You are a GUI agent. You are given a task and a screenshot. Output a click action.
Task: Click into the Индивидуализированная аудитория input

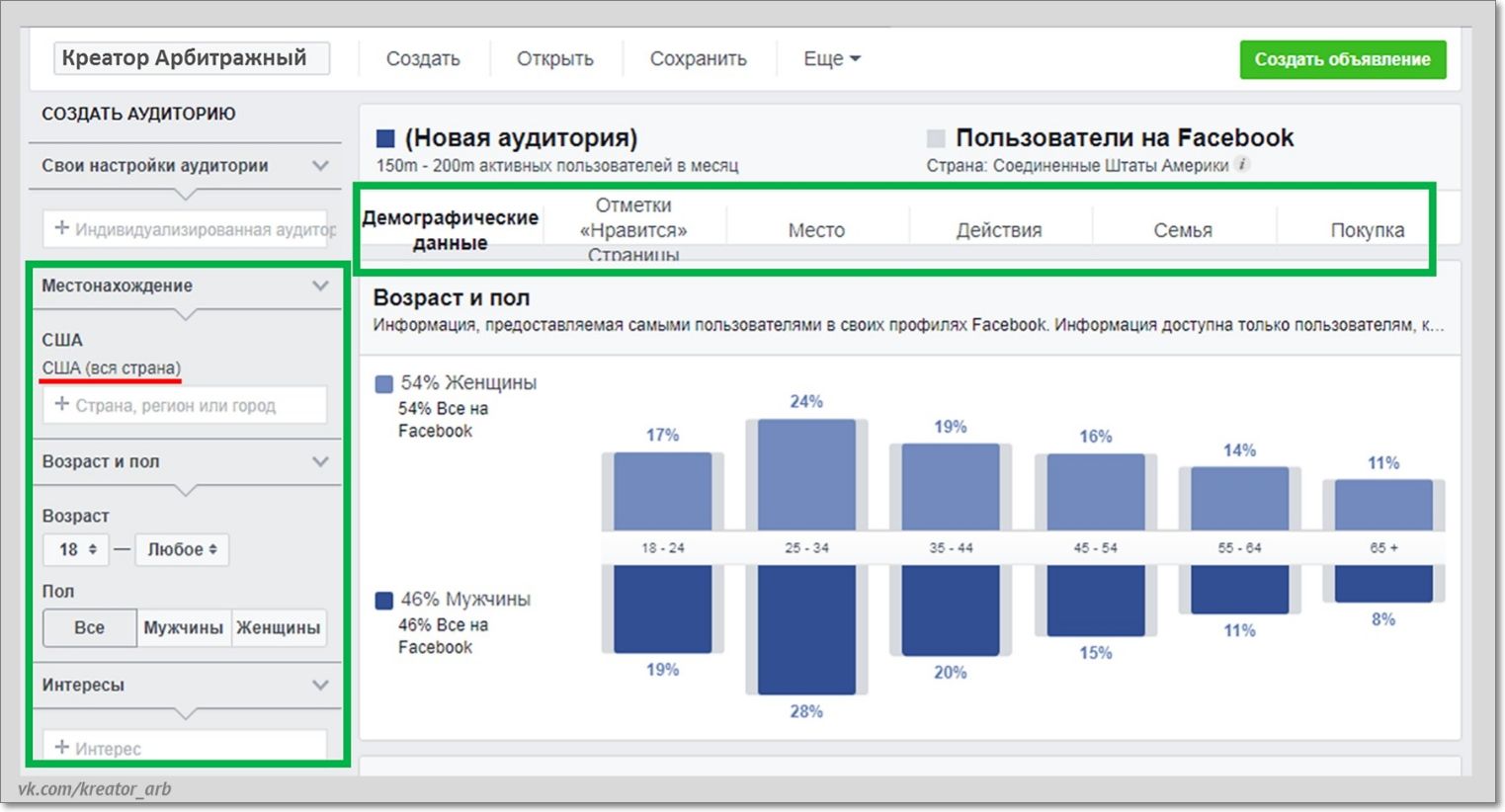185,228
